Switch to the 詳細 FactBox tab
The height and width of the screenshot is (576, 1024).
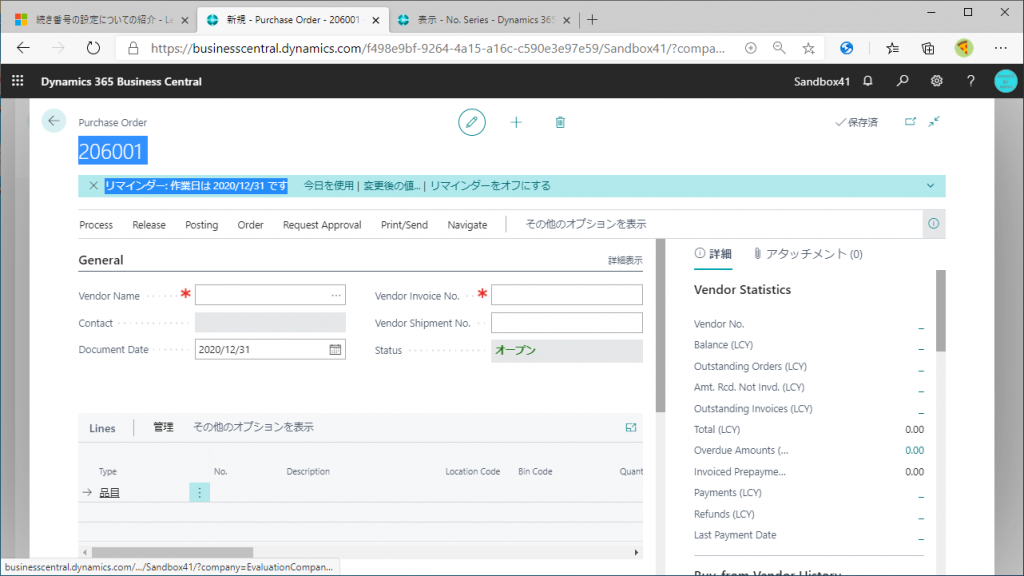(x=713, y=253)
